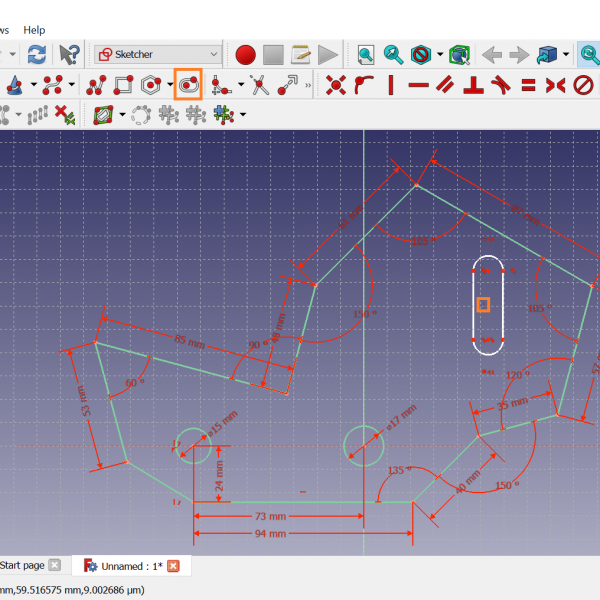Apply the Symmetric constraint
The image size is (600, 600).
pos(556,85)
